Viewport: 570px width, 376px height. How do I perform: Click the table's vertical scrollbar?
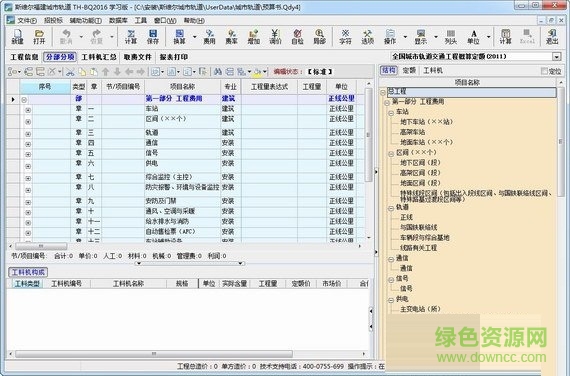(368, 135)
